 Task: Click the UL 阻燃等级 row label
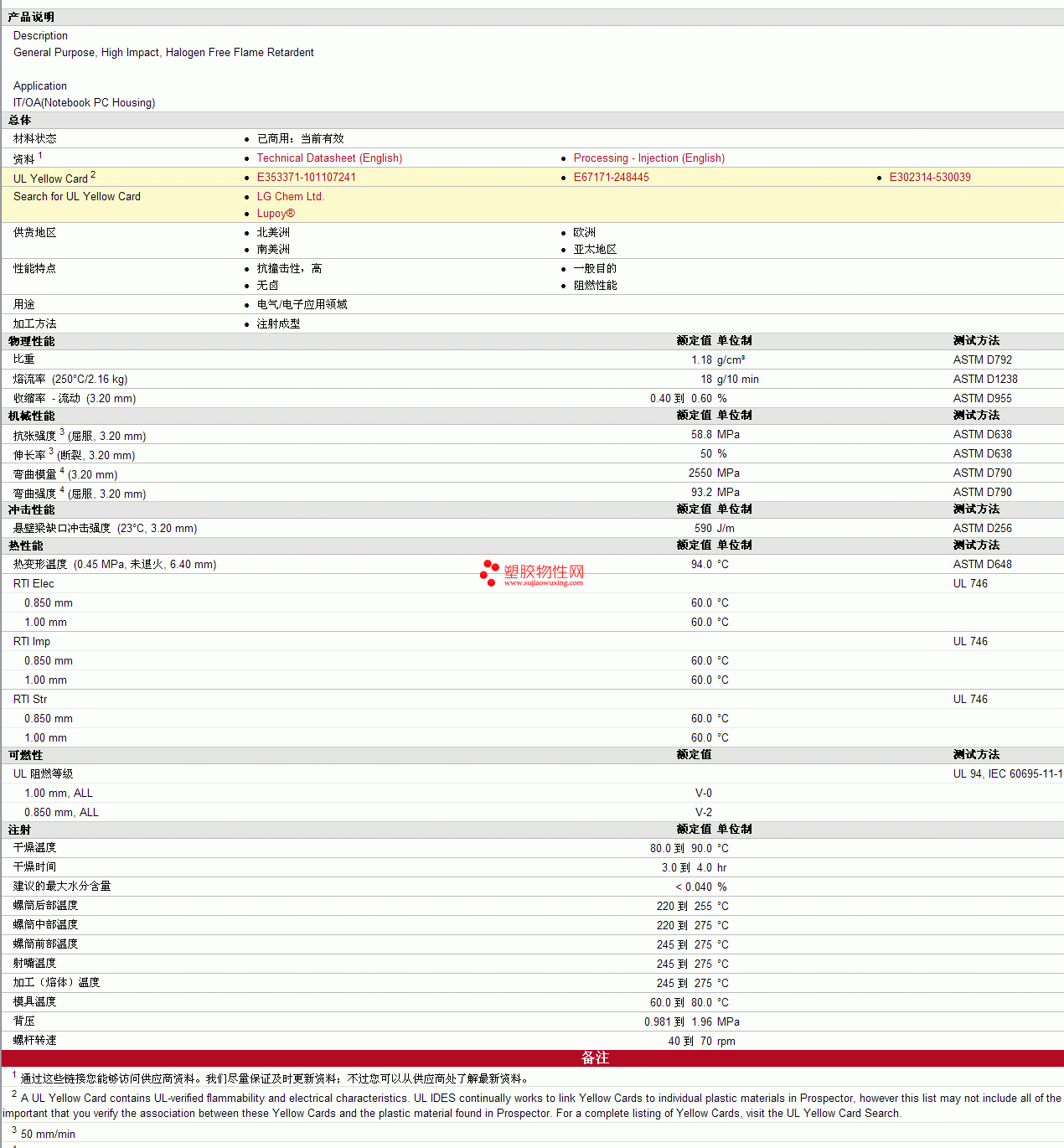click(43, 774)
